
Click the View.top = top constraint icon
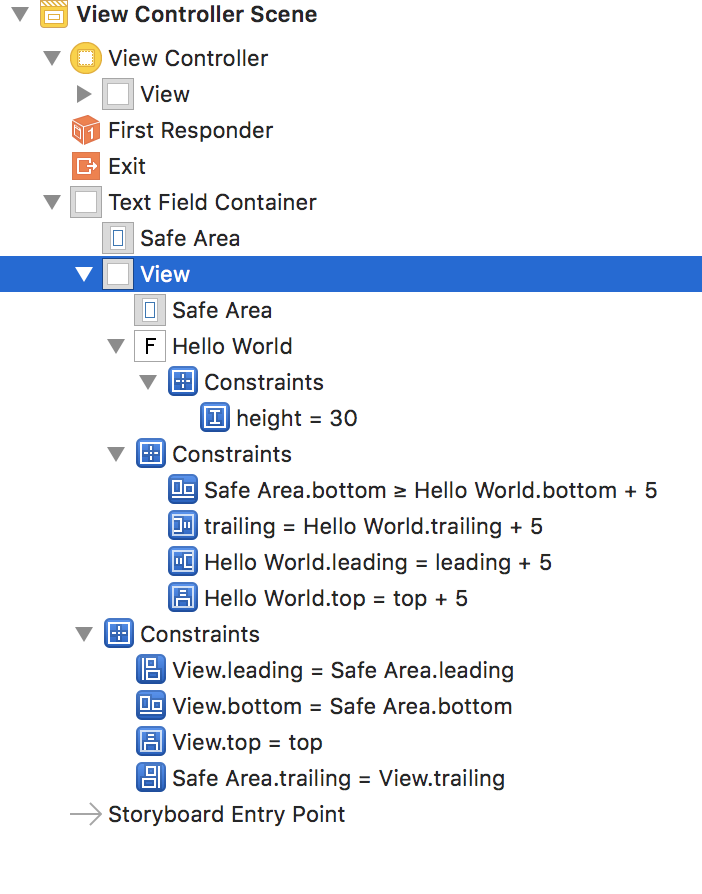click(x=150, y=742)
